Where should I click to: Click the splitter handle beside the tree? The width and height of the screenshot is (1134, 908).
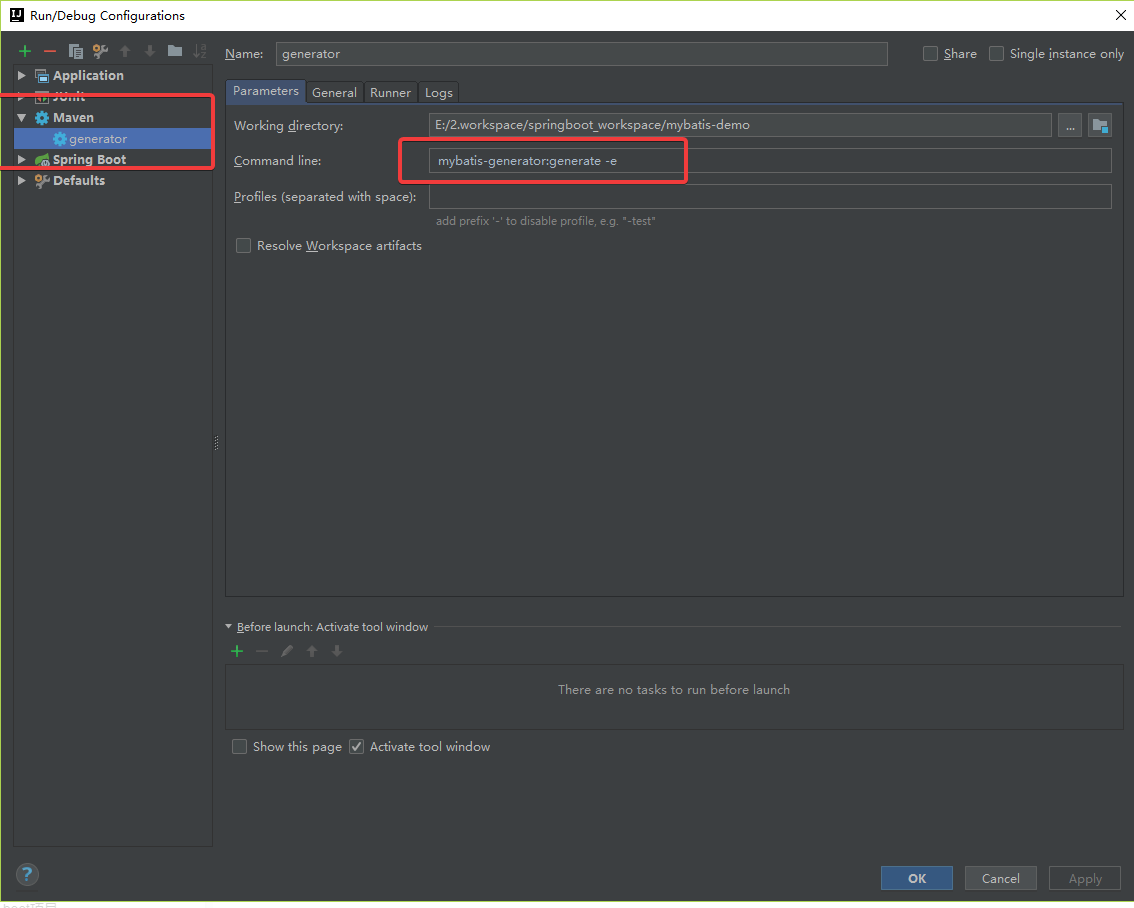pos(216,442)
